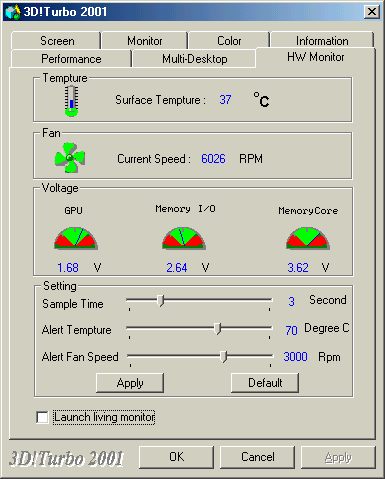The width and height of the screenshot is (385, 479).
Task: Click the green fan icon
Action: click(x=70, y=158)
